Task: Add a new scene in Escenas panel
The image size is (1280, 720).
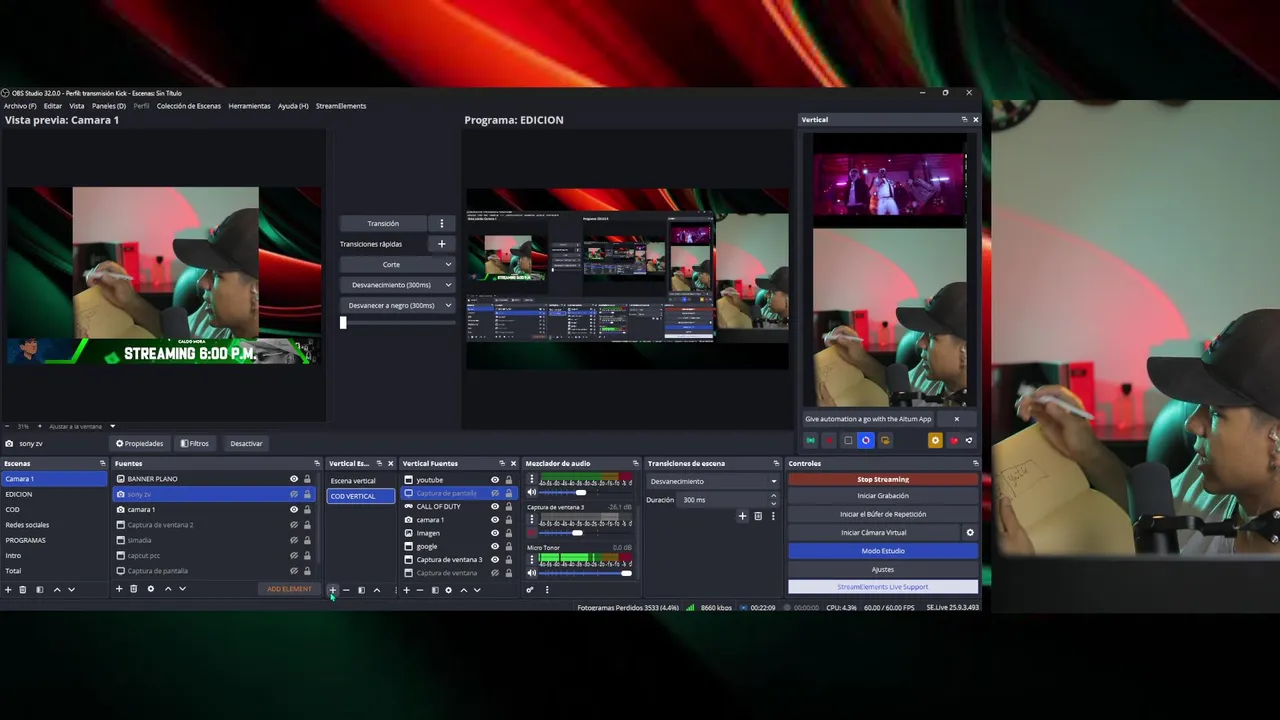Action: [8, 589]
